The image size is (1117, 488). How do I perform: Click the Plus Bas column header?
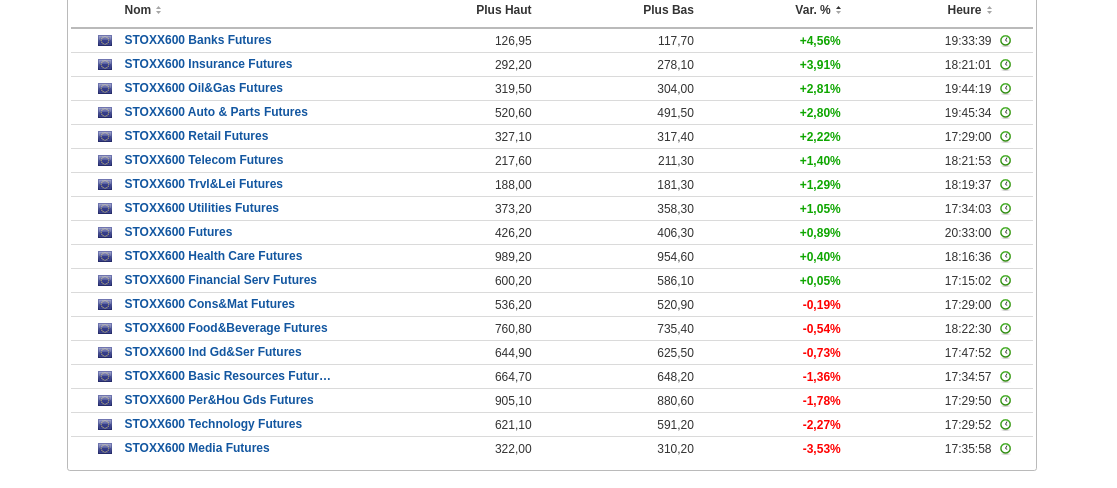click(668, 10)
